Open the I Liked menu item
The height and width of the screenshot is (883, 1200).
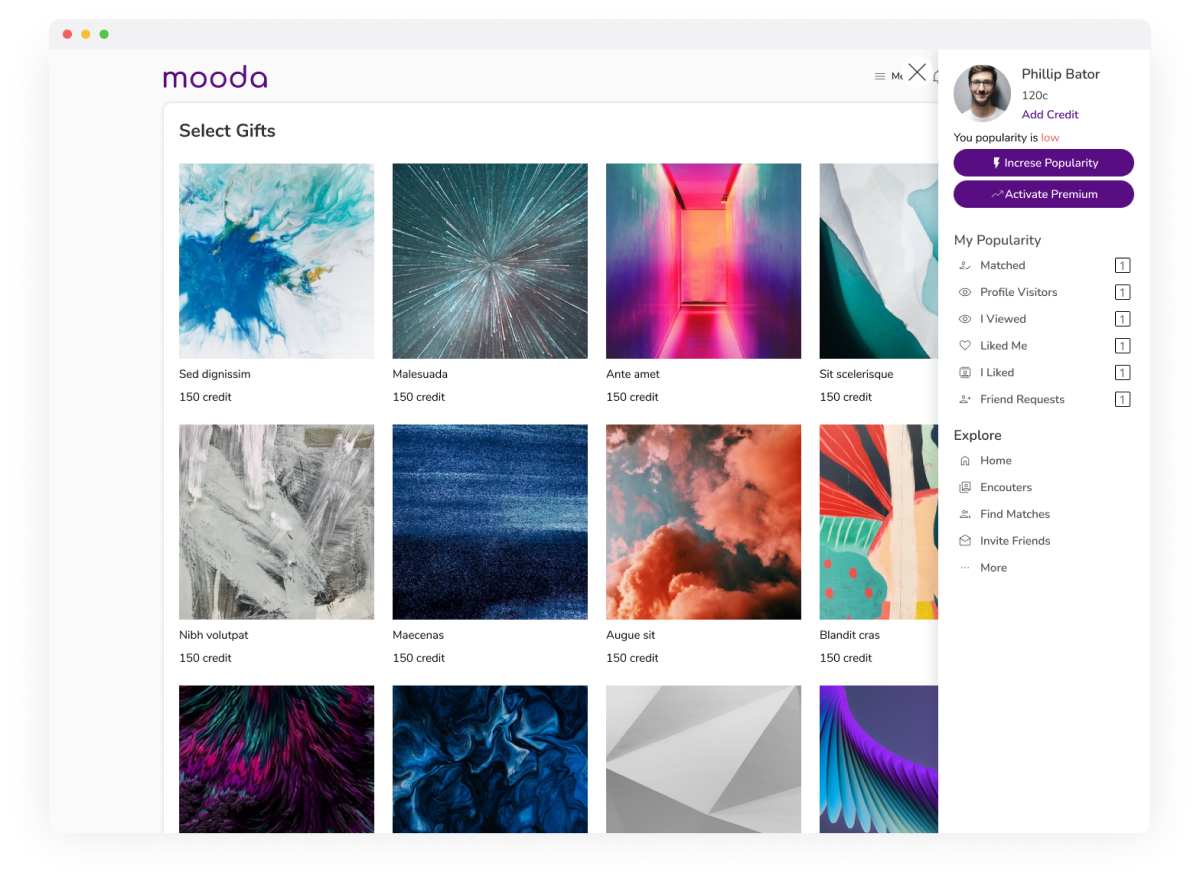(x=996, y=373)
